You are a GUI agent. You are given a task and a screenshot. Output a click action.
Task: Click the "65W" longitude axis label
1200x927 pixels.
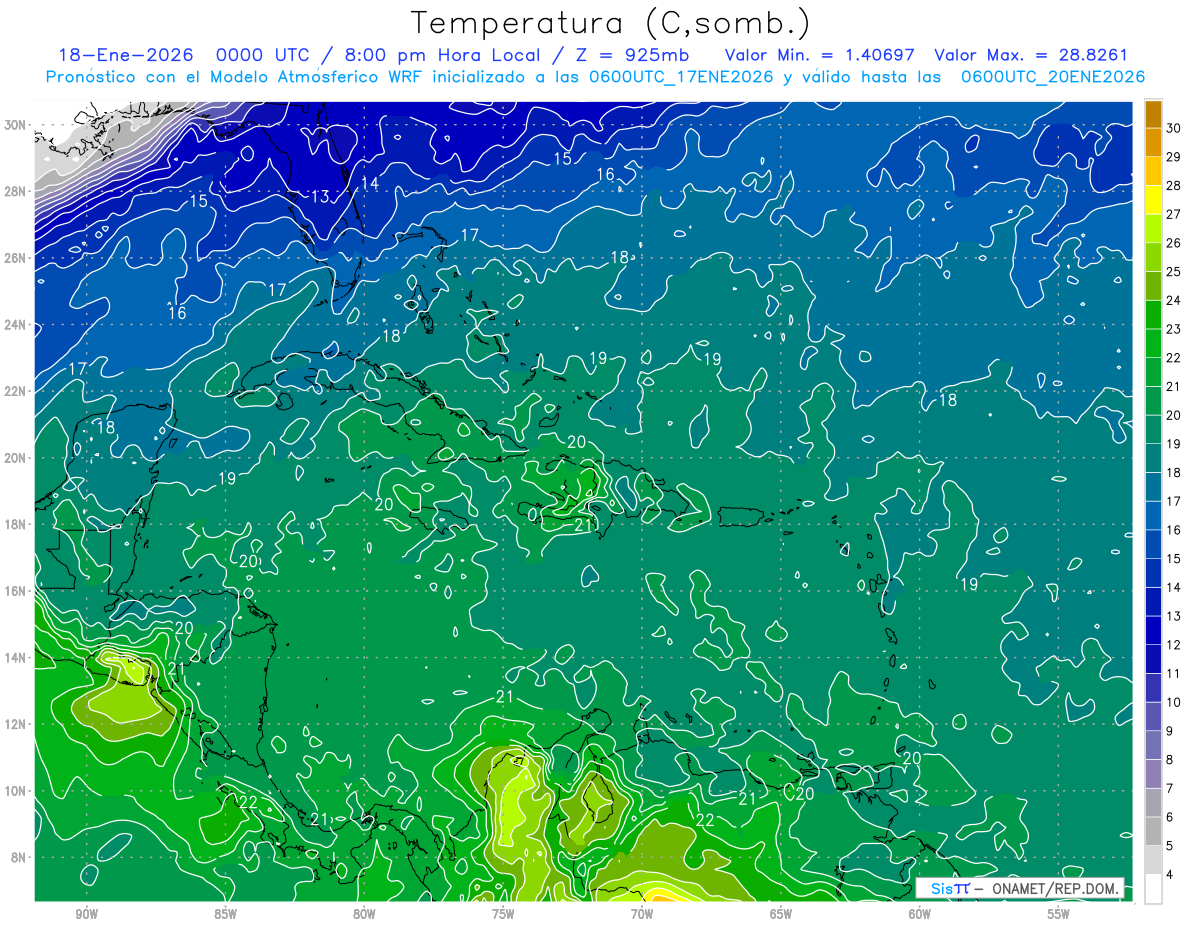pos(781,914)
